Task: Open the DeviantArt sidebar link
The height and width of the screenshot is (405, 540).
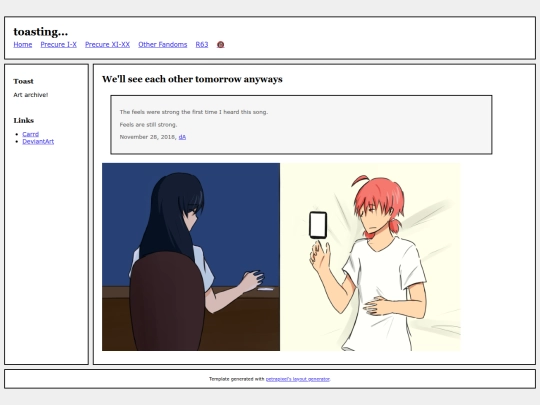Action: point(38,142)
